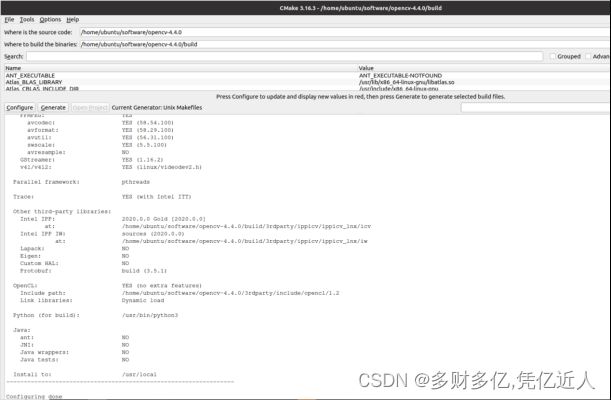The height and width of the screenshot is (400, 611).
Task: Toggle the Advanced checkbox
Action: [588, 56]
